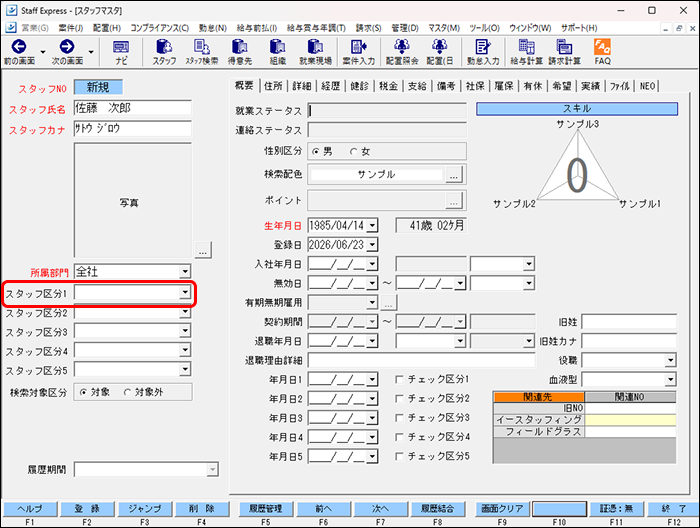This screenshot has height=528, width=700.
Task: Select 対象外 for 検索対象区分
Action: (x=127, y=392)
